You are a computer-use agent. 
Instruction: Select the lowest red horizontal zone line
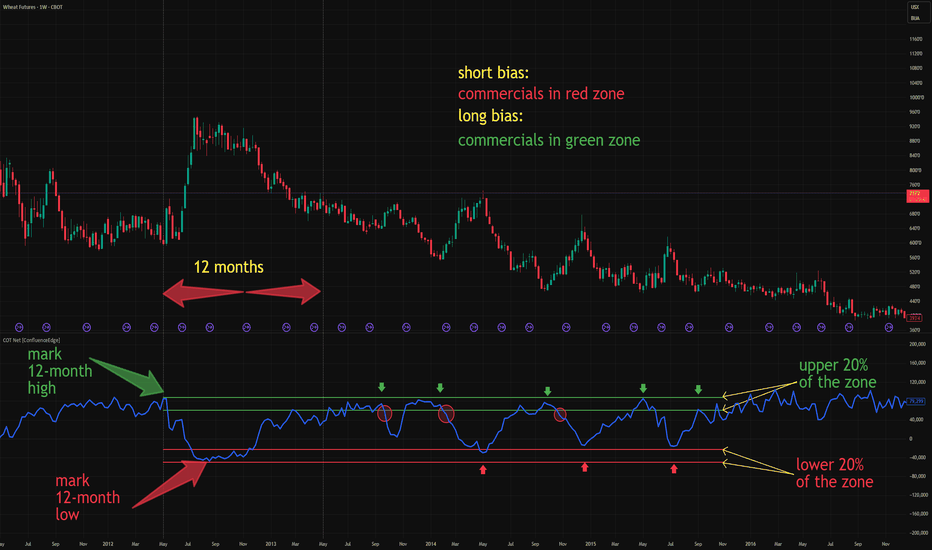pos(443,462)
